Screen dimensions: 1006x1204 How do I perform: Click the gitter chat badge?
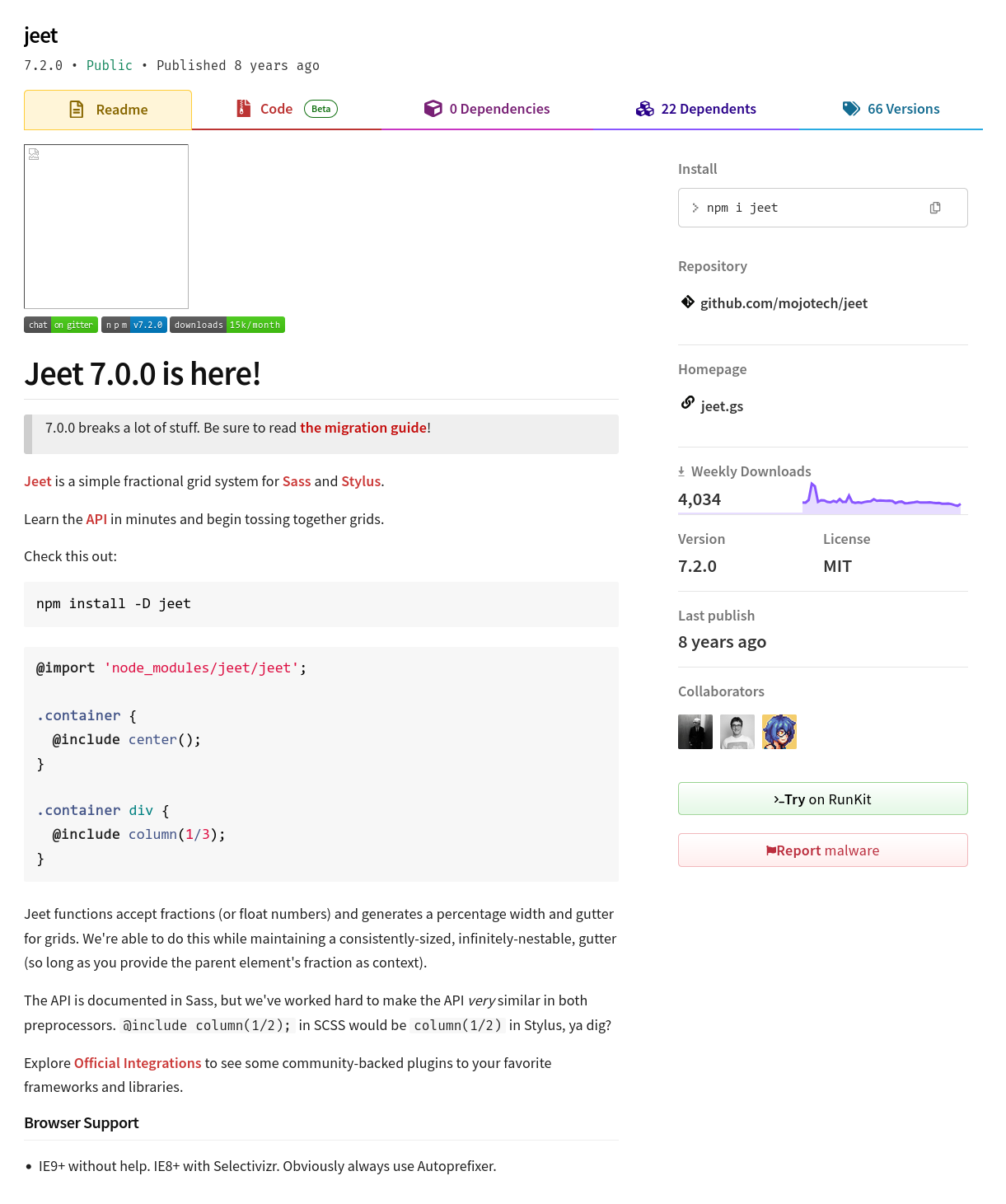pyautogui.click(x=61, y=325)
